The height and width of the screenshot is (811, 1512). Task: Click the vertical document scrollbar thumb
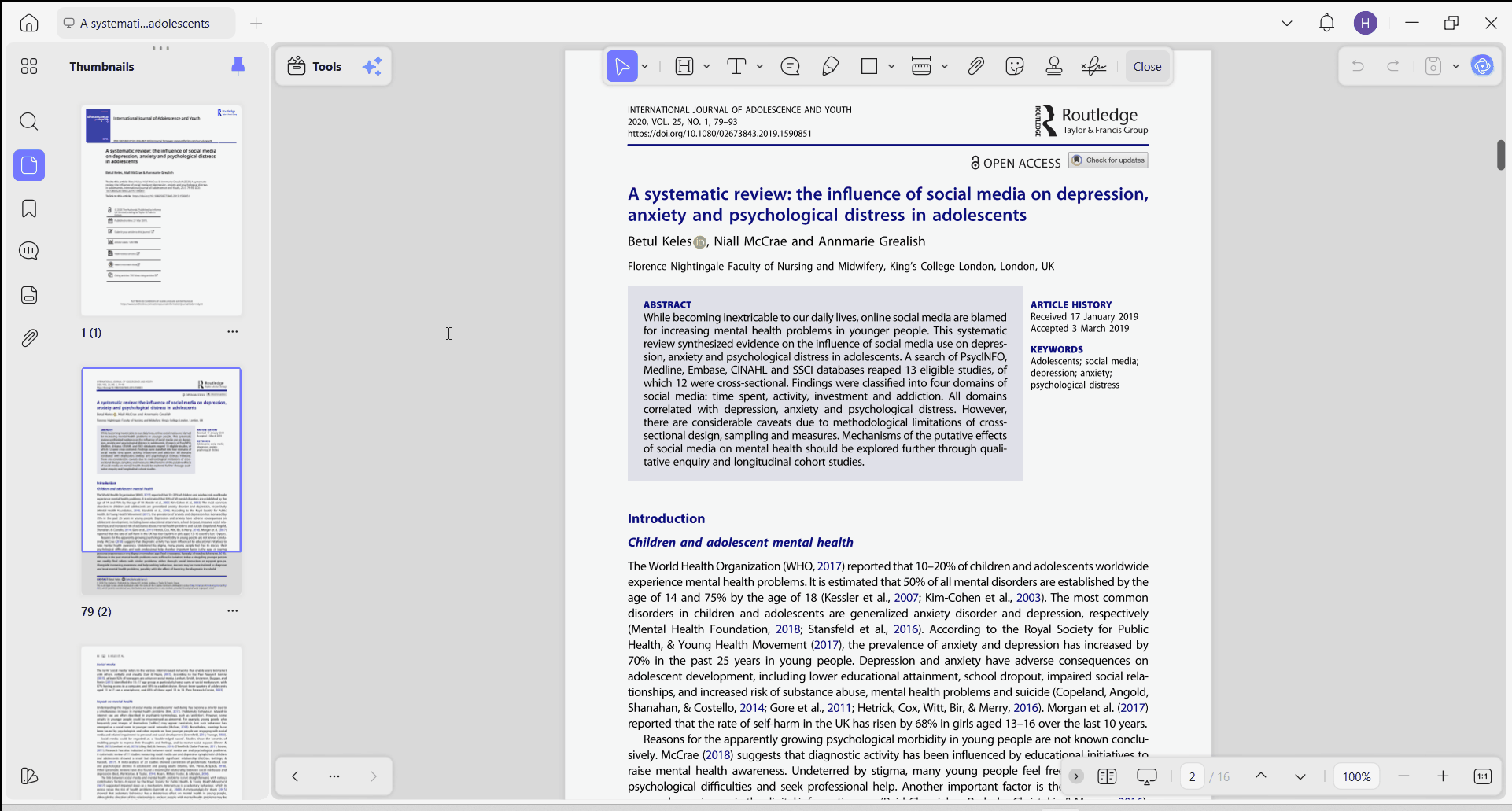point(1501,155)
